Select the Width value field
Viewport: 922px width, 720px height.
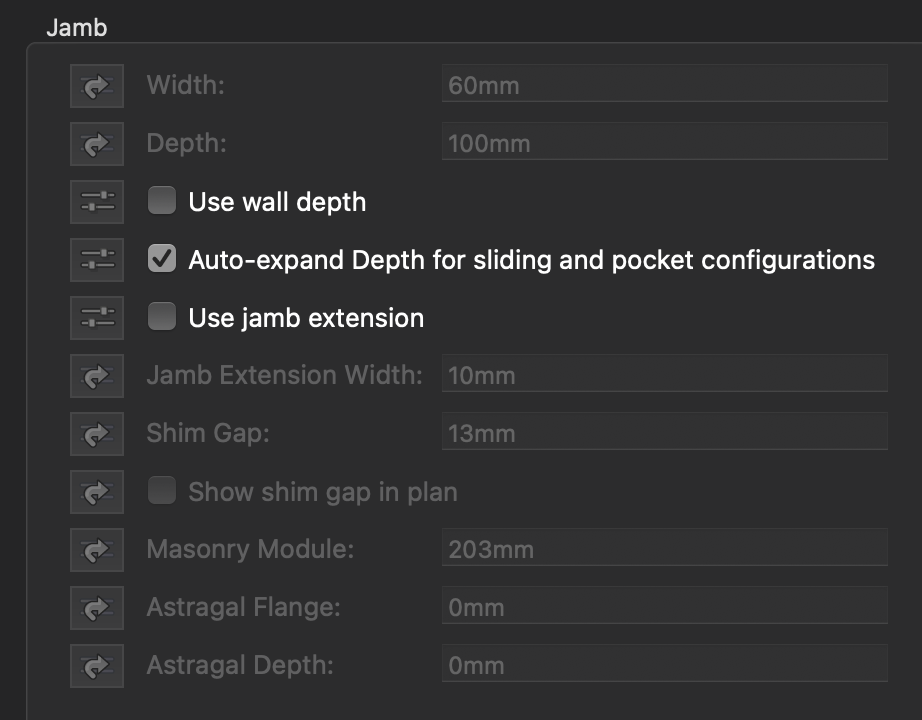point(664,84)
